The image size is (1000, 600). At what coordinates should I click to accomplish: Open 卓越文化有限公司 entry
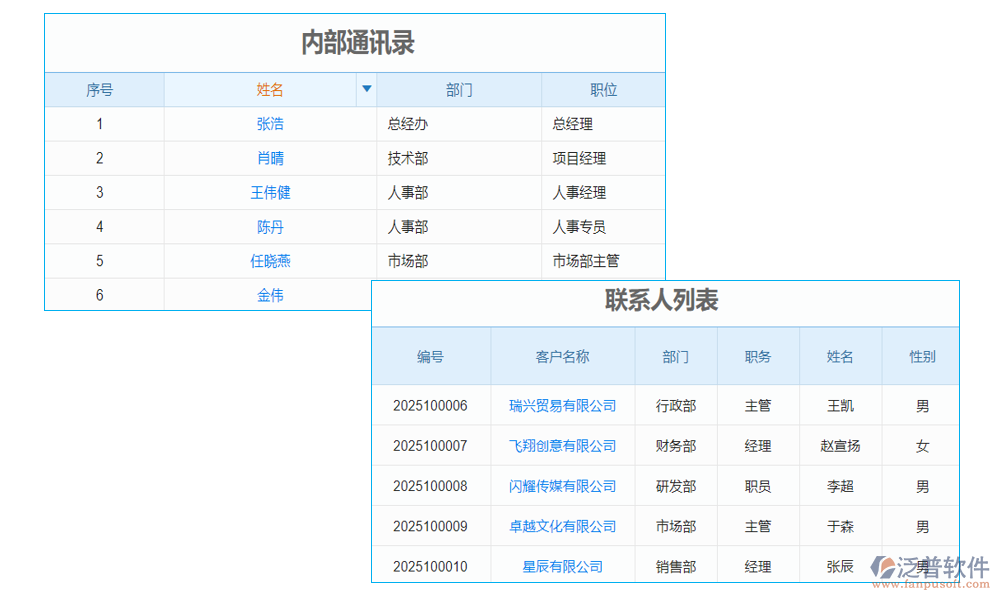pos(561,526)
